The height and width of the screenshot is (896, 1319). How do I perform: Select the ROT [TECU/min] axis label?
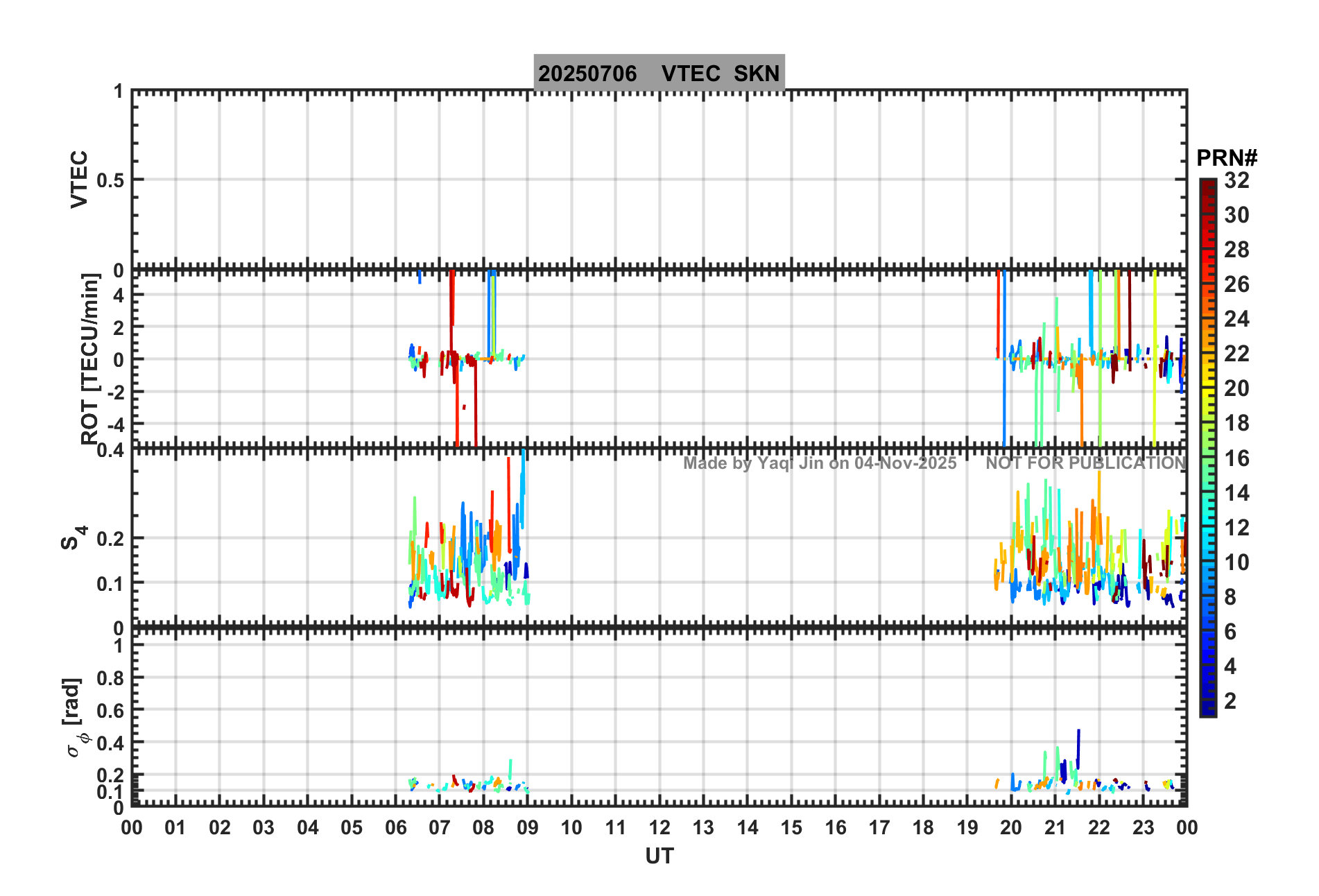click(89, 359)
